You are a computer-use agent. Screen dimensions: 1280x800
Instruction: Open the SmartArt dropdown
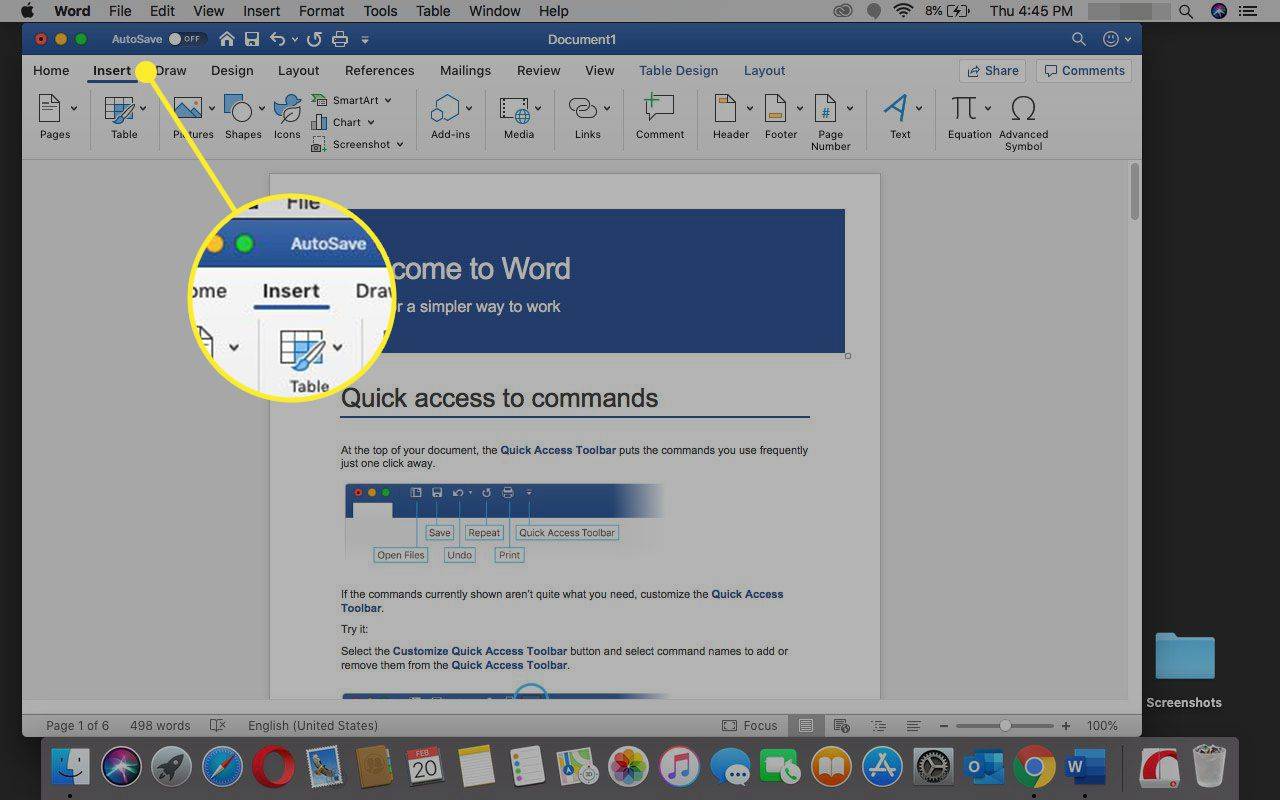pyautogui.click(x=351, y=100)
